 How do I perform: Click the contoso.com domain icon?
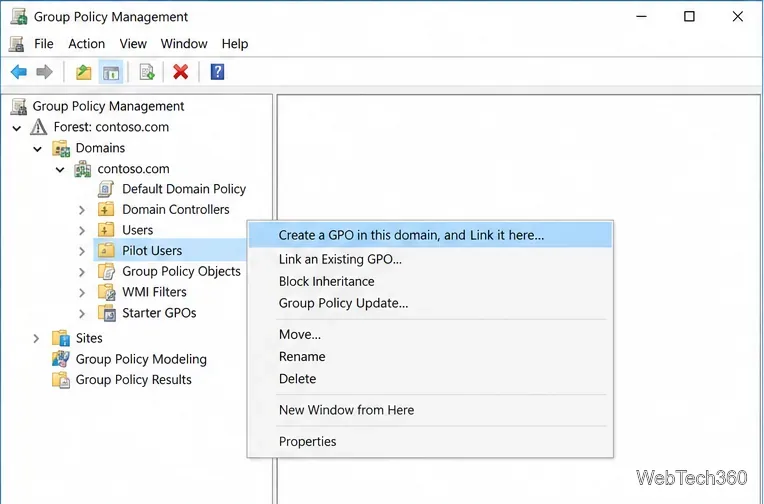pos(83,169)
